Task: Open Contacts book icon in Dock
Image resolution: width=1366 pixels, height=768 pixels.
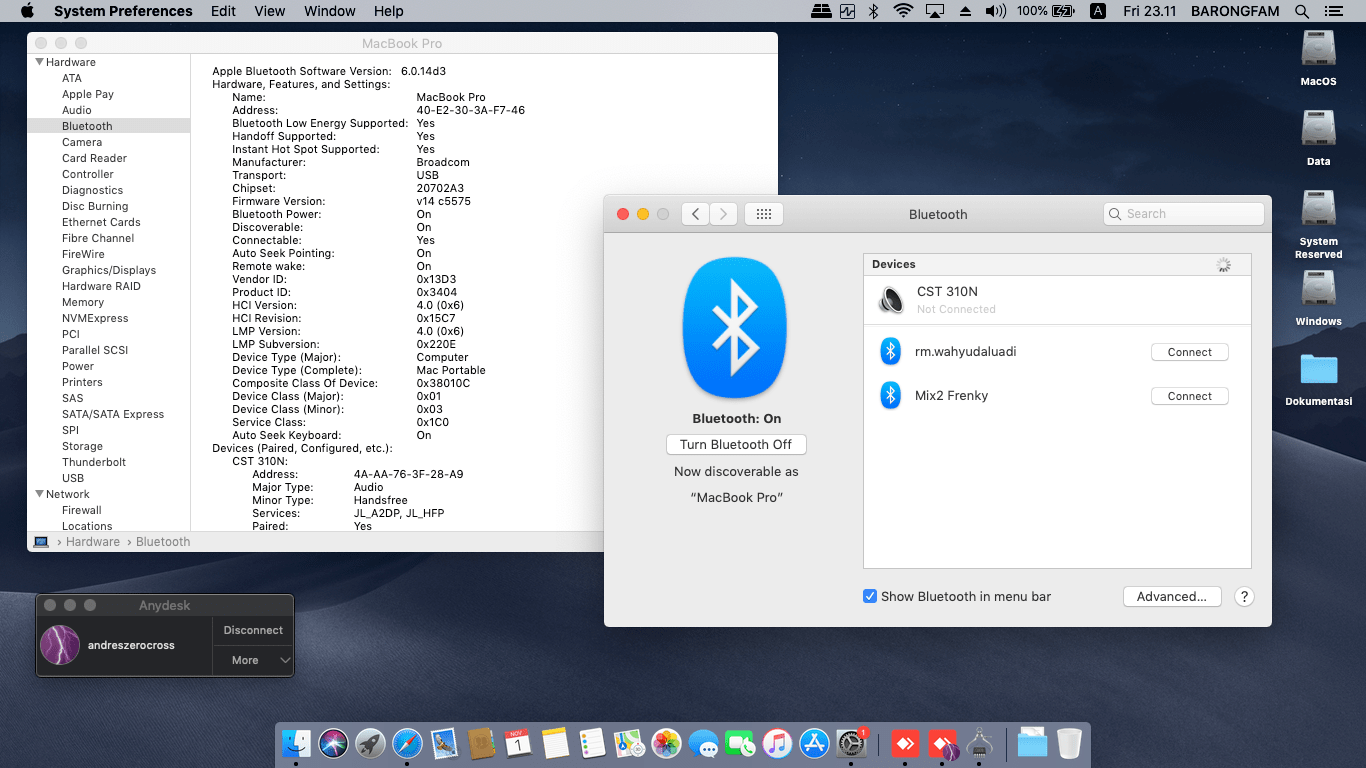Action: 481,743
